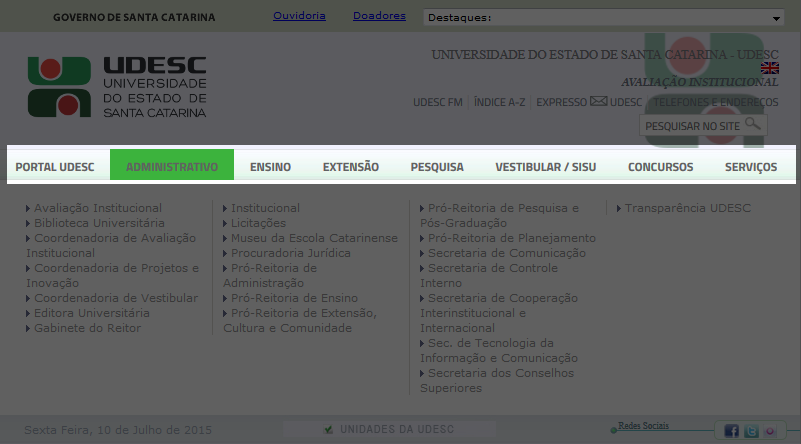Open Secretaria de Controle Interno
The height and width of the screenshot is (444, 801).
[x=489, y=275]
